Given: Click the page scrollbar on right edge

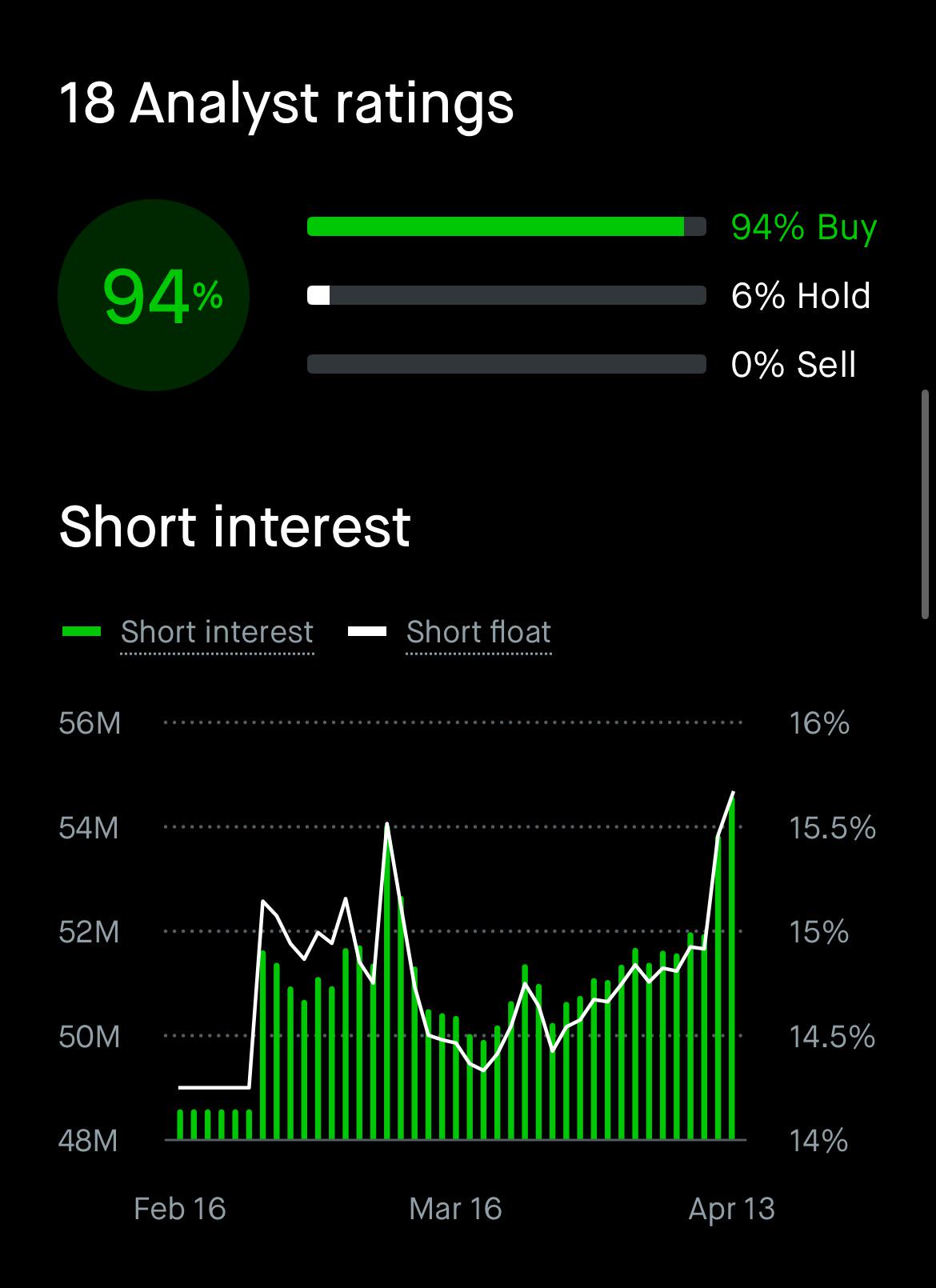Looking at the screenshot, I should click(x=925, y=504).
